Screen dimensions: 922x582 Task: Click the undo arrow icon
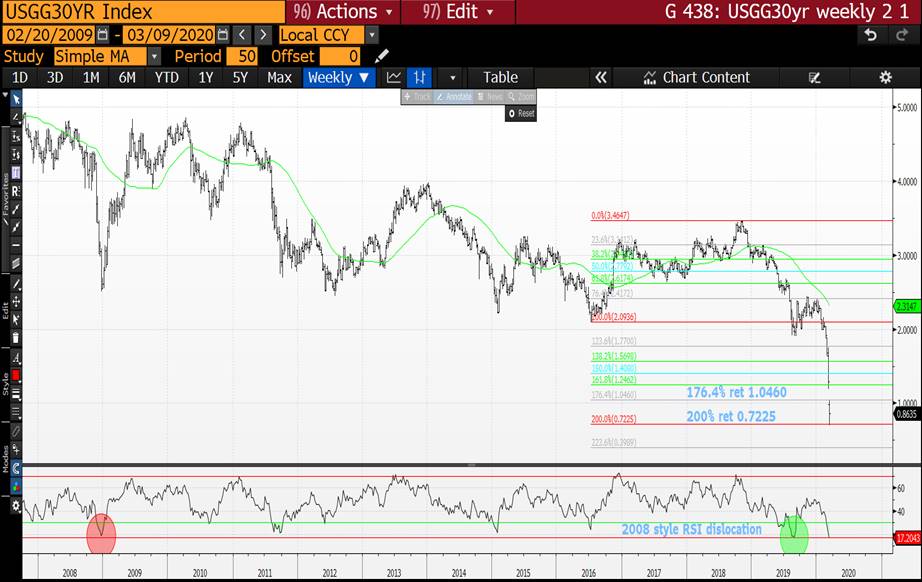point(871,35)
